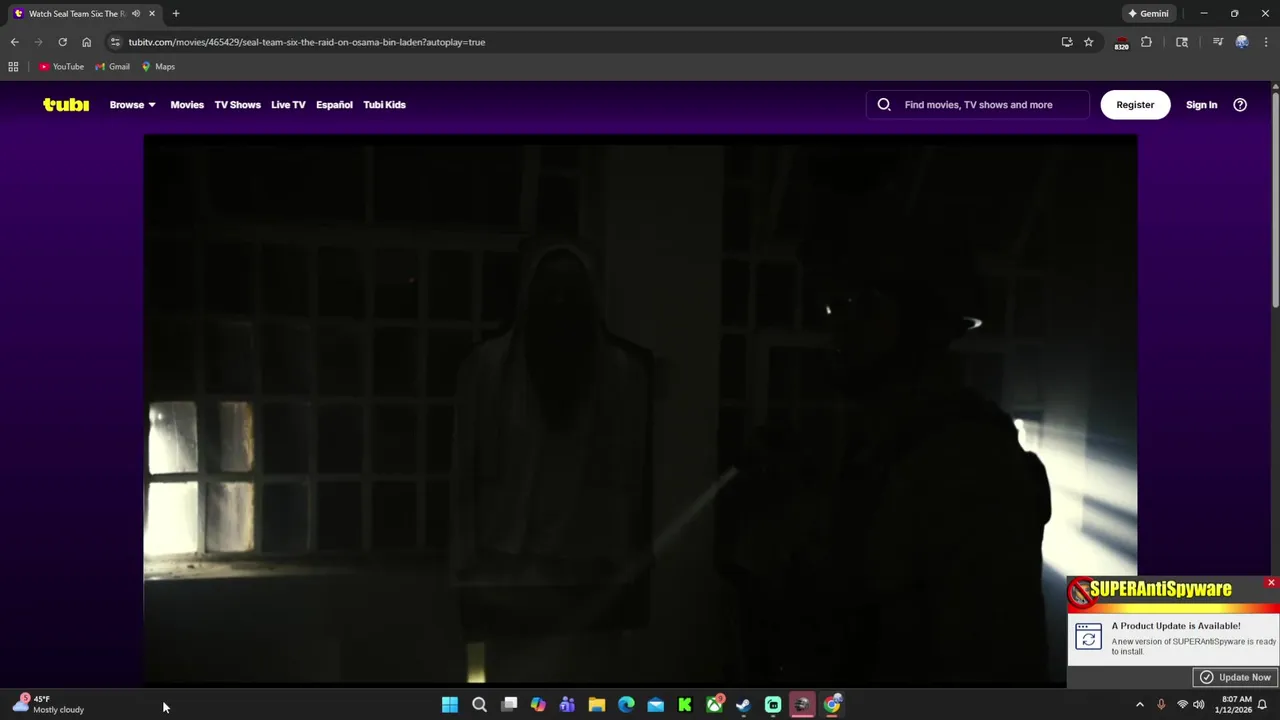This screenshot has height=720, width=1280.
Task: Open the 45°F weather widget
Action: (48, 705)
